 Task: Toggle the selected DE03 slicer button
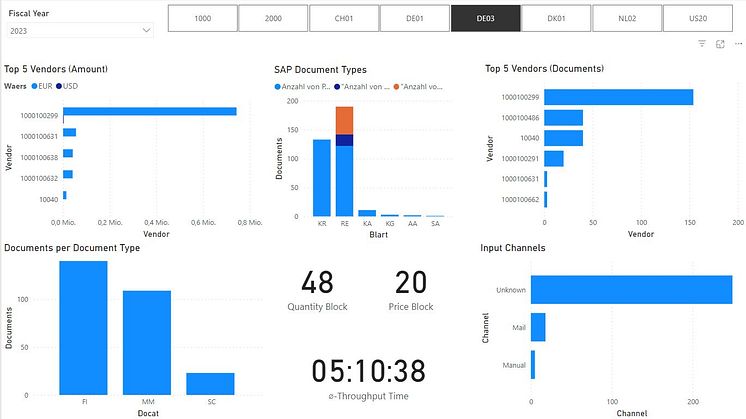(x=485, y=18)
